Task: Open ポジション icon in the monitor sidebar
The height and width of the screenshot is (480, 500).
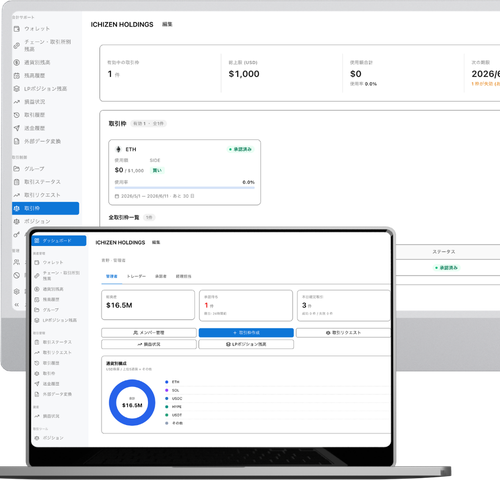Action: tap(17, 221)
